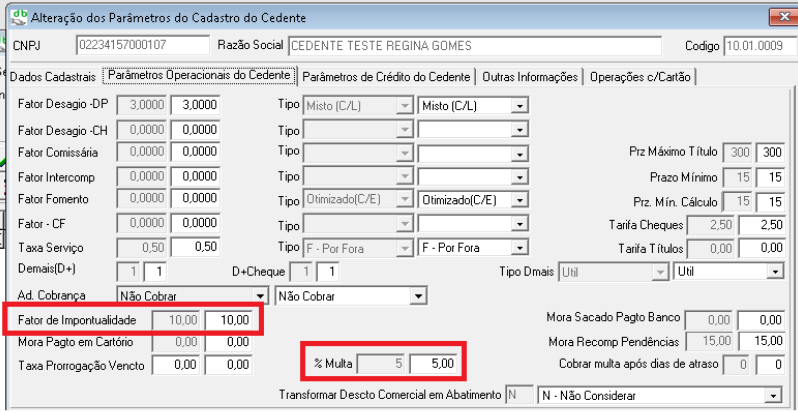The width and height of the screenshot is (798, 412).
Task: Expand editable Fator Desagio -DP Tipo dropdown
Action: click(518, 106)
